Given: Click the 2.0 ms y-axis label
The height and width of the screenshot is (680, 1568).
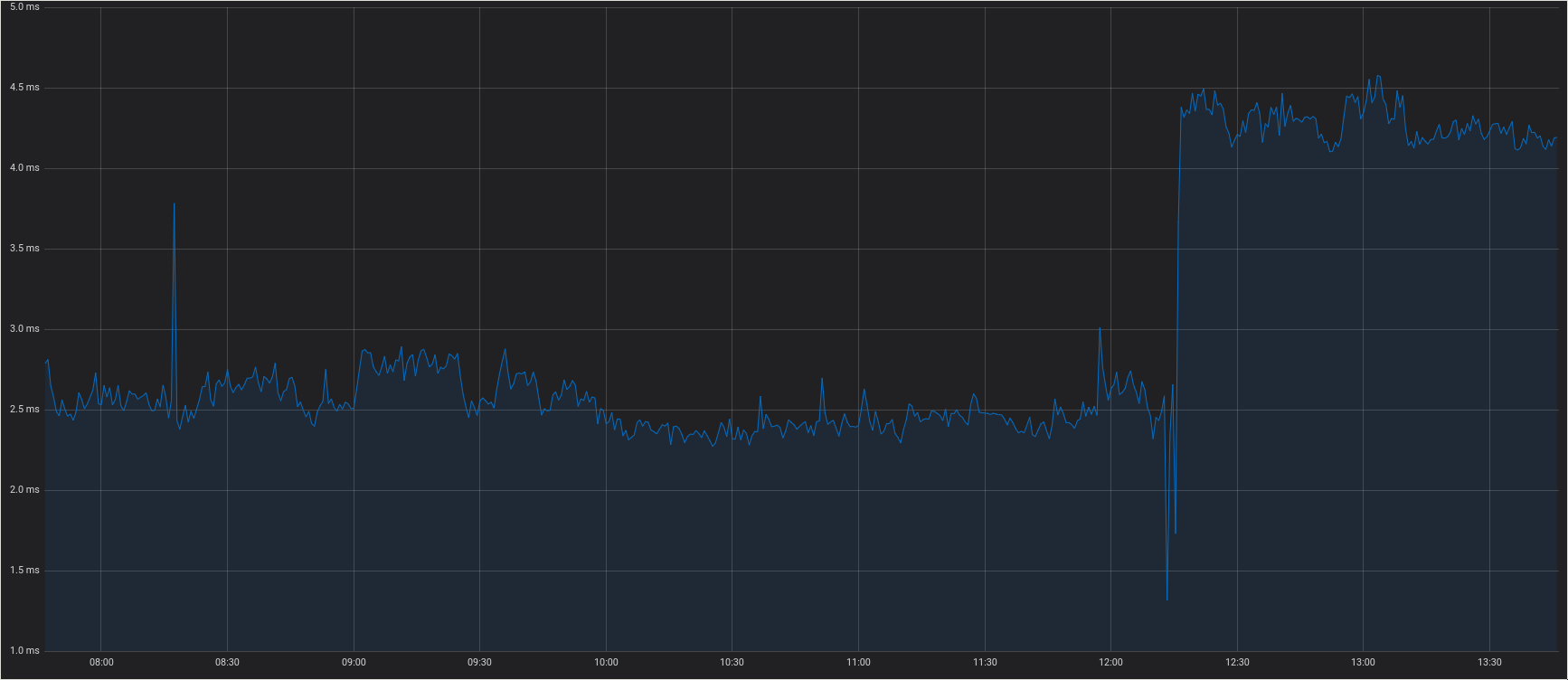Looking at the screenshot, I should click(24, 490).
